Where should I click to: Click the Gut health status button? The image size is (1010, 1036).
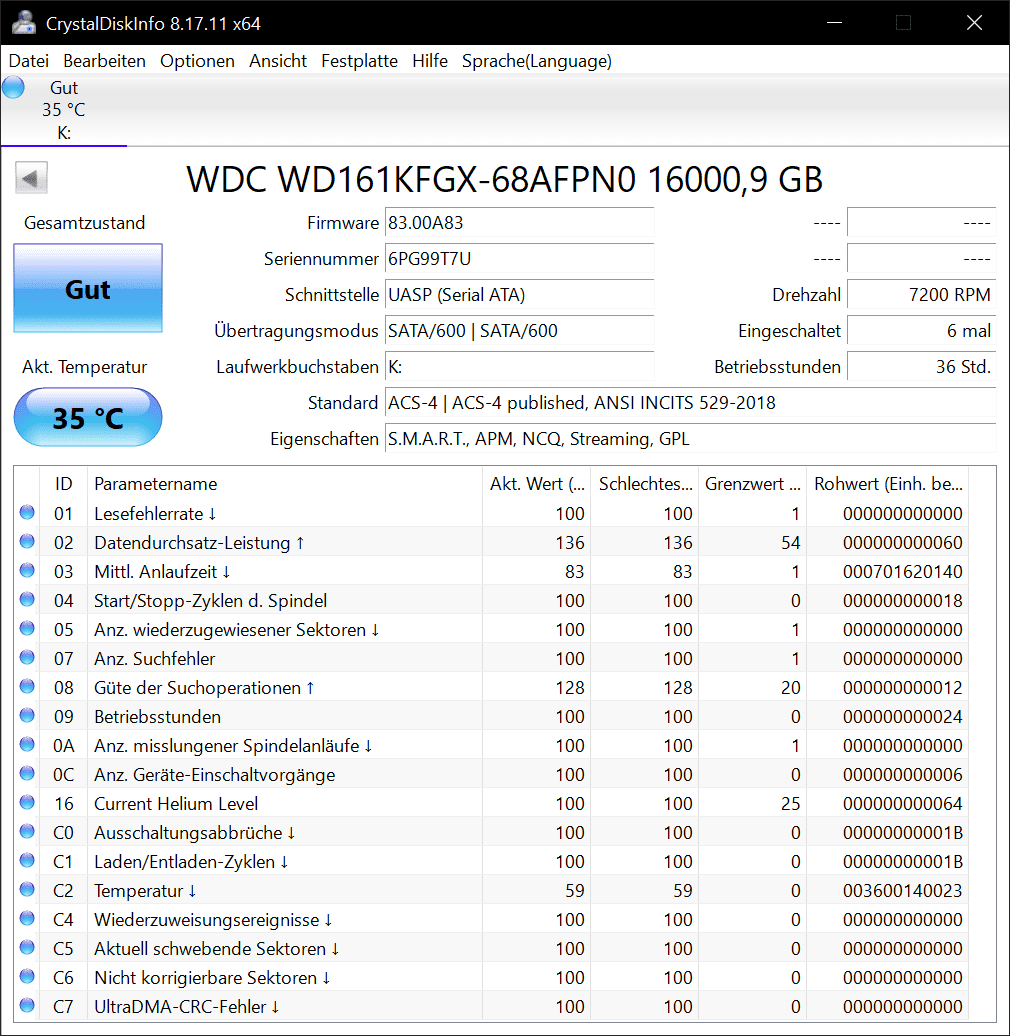point(88,288)
